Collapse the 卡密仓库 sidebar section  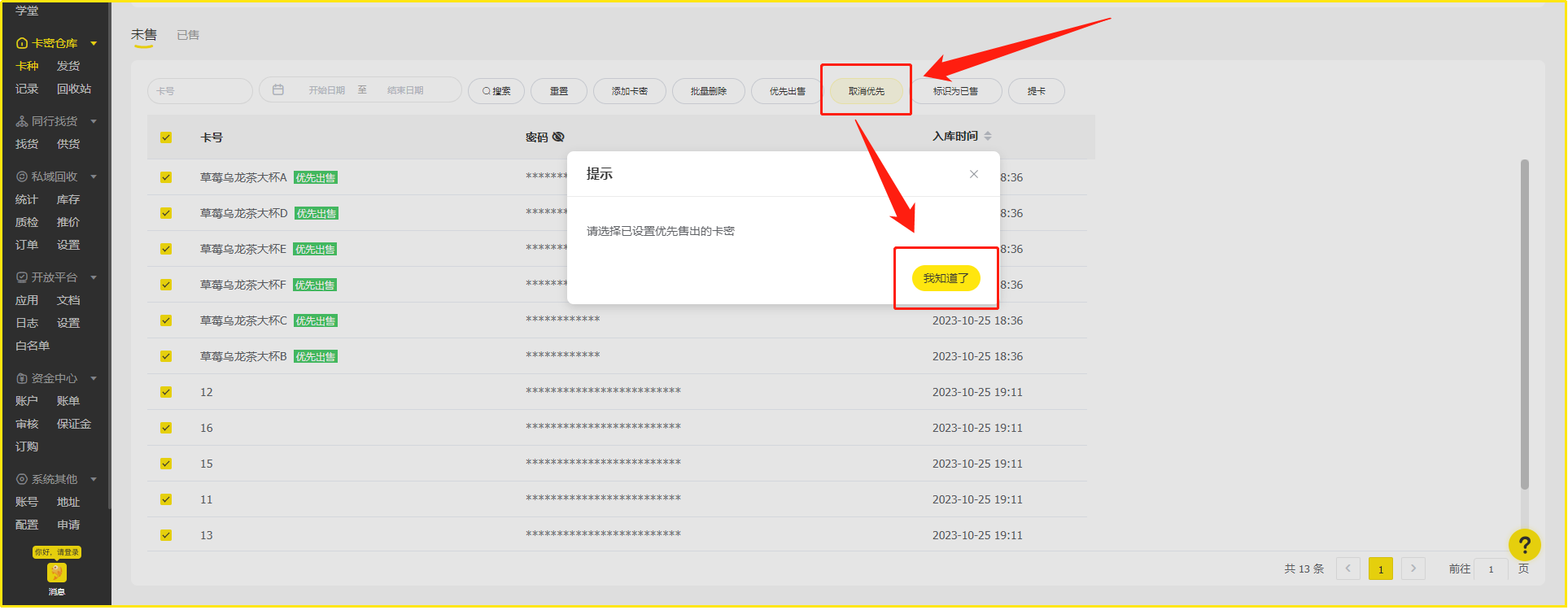click(x=94, y=43)
